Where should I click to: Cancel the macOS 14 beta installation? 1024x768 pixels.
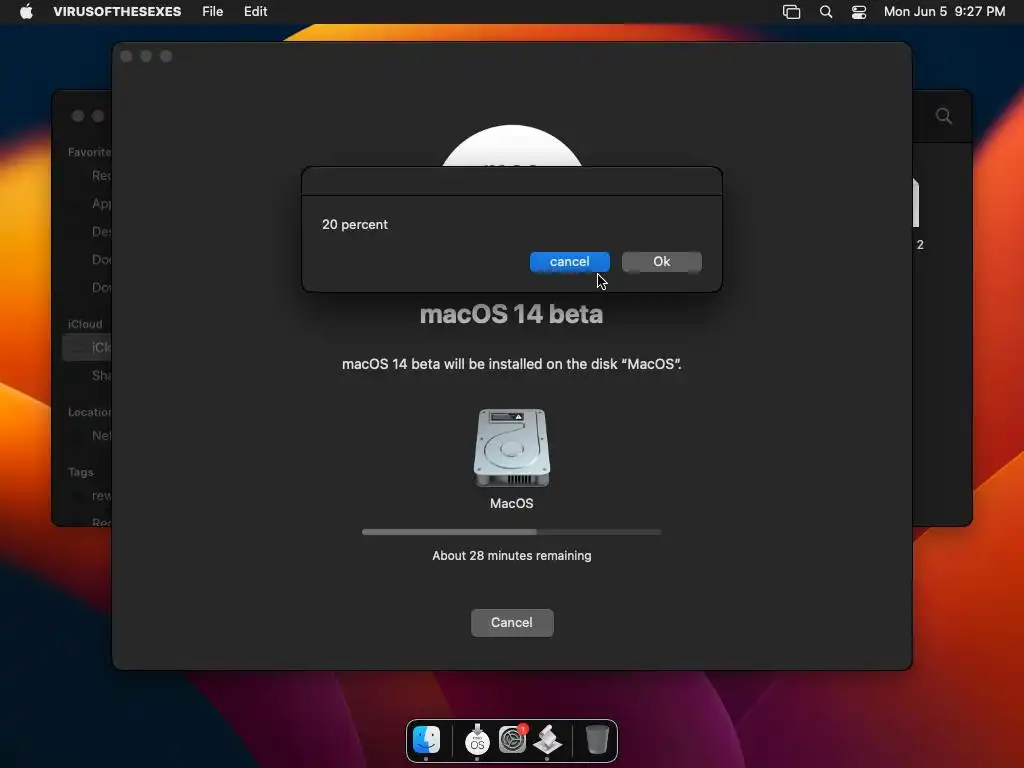tap(512, 622)
